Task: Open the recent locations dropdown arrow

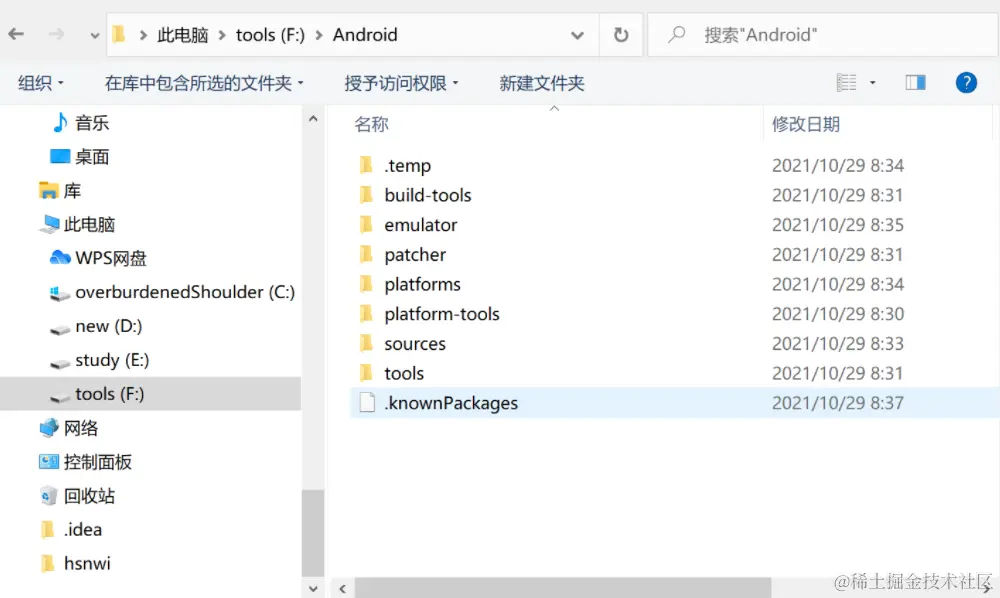Action: (94, 36)
